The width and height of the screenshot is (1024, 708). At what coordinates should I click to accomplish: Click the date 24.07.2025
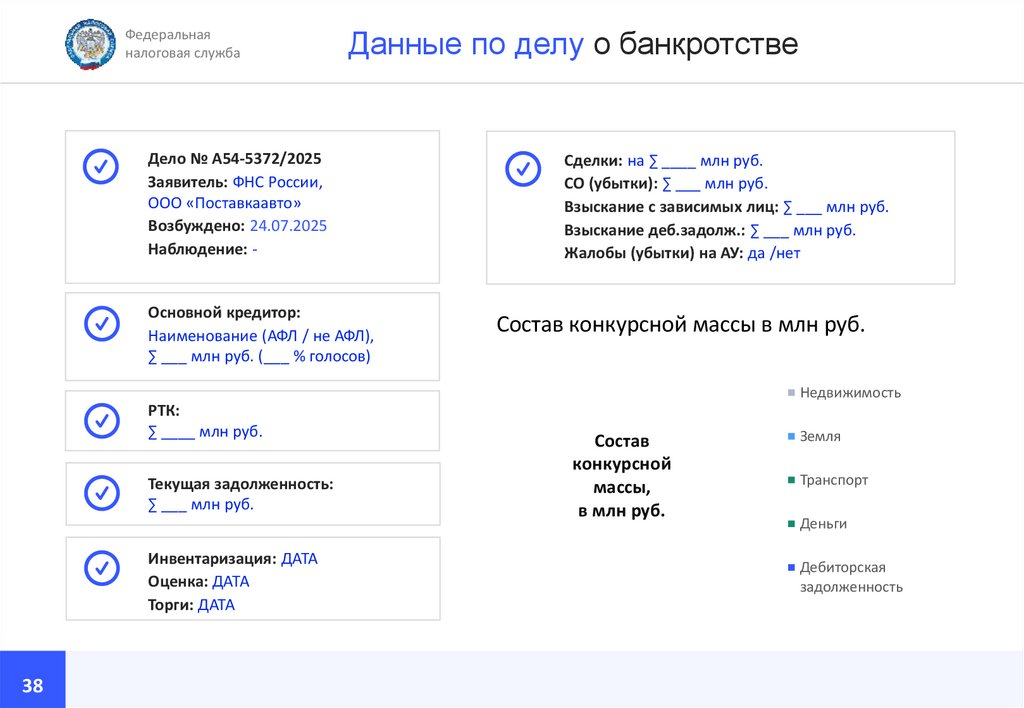click(x=288, y=226)
